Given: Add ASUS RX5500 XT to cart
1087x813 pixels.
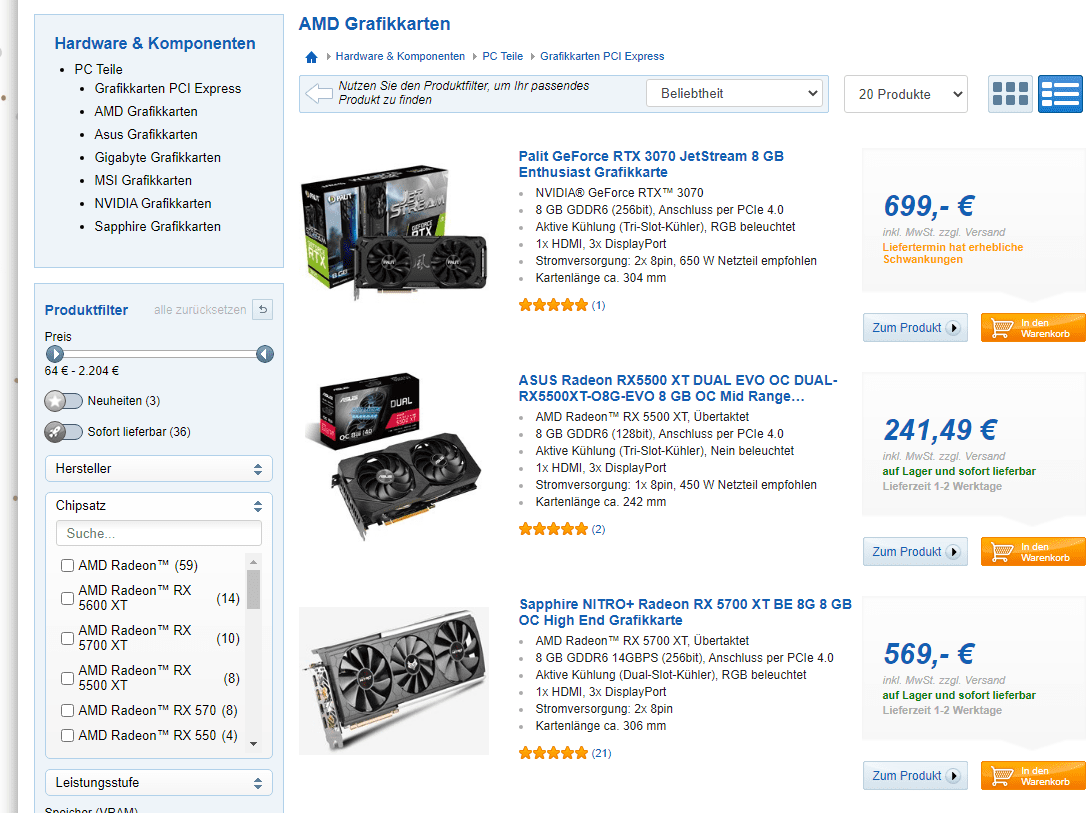Looking at the screenshot, I should (x=1033, y=552).
